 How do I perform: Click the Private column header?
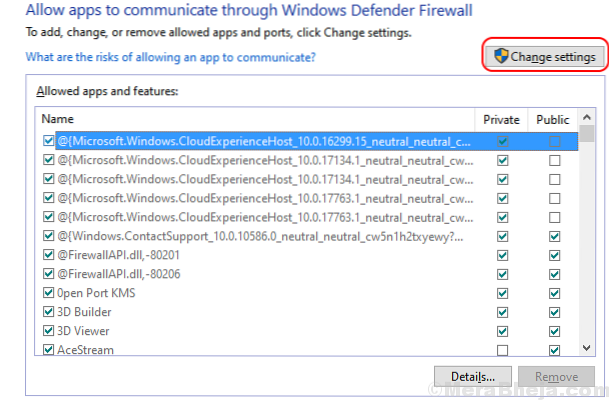[501, 119]
